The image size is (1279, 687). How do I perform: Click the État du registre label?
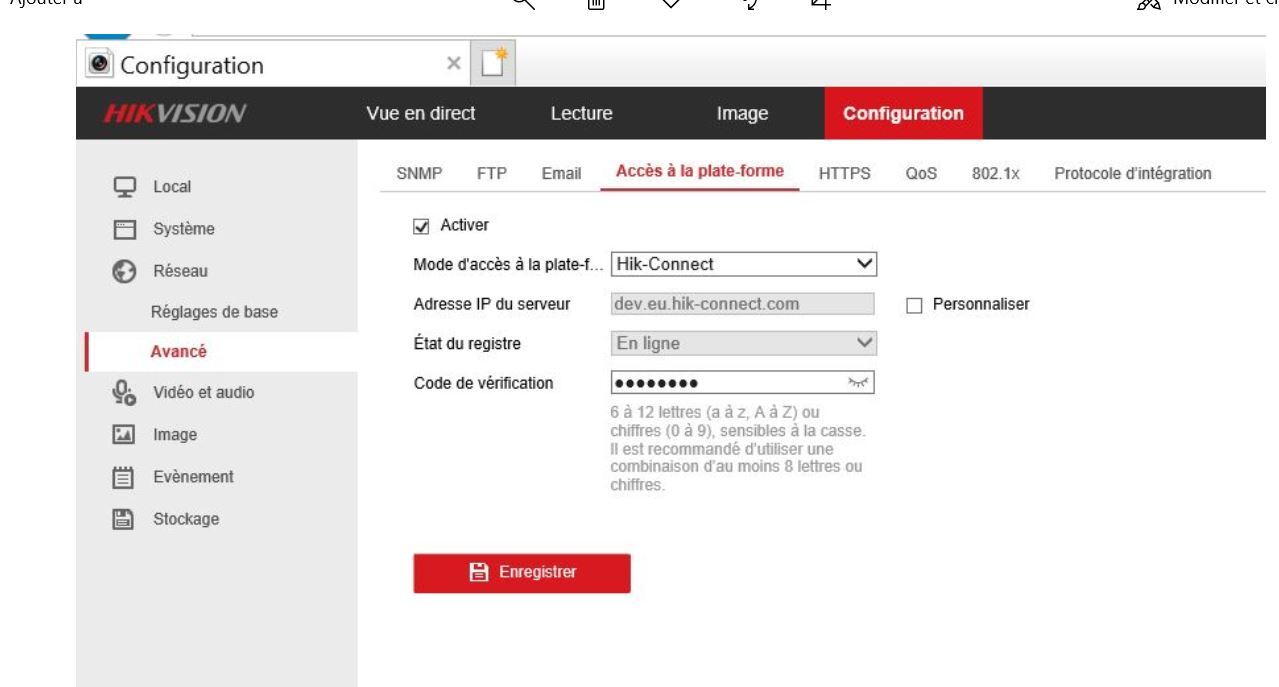[468, 343]
